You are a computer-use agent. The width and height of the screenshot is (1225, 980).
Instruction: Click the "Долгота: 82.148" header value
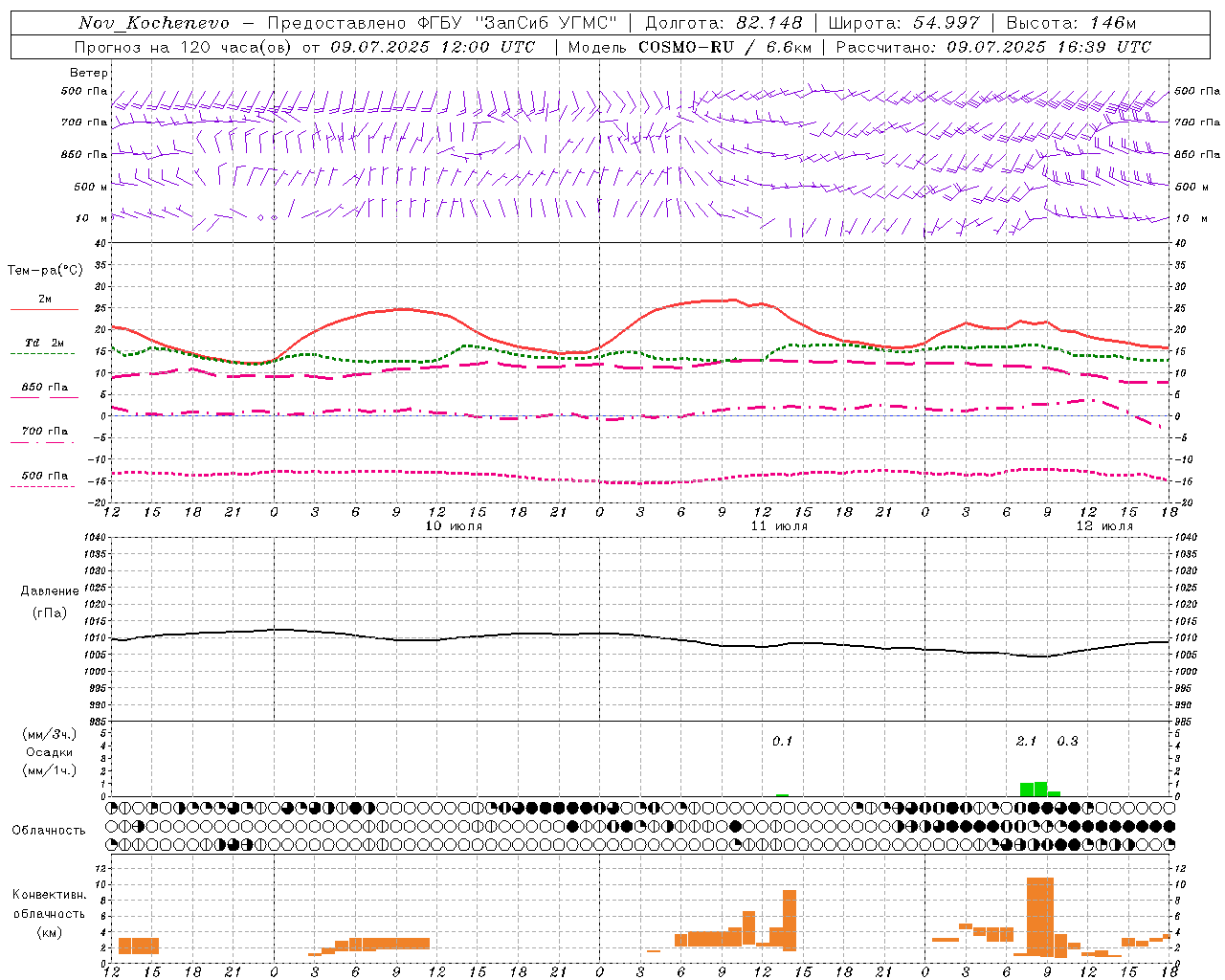click(724, 23)
